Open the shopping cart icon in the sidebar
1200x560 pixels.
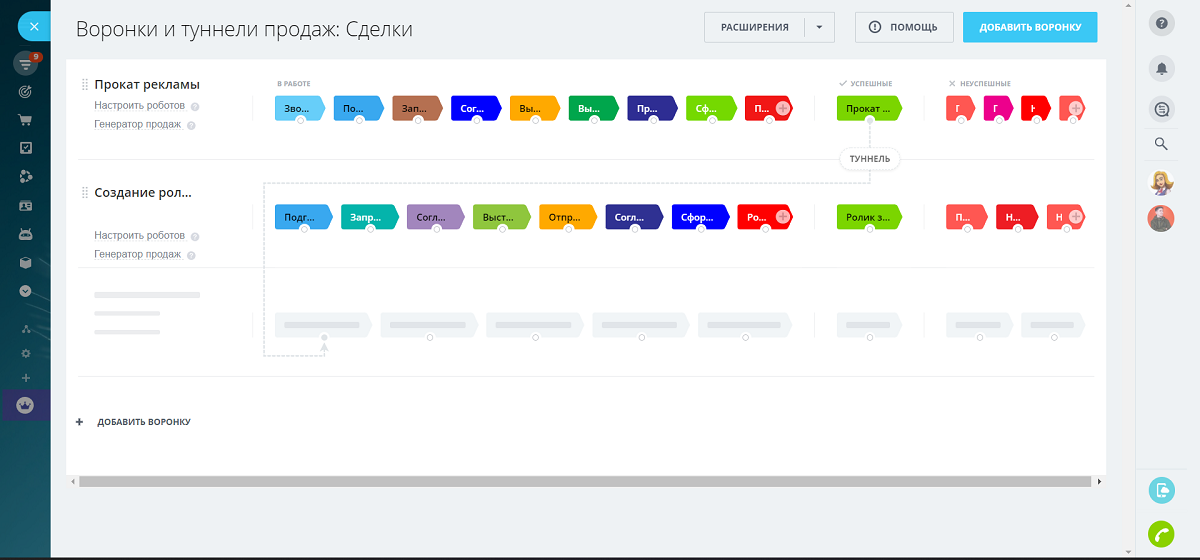coord(26,120)
